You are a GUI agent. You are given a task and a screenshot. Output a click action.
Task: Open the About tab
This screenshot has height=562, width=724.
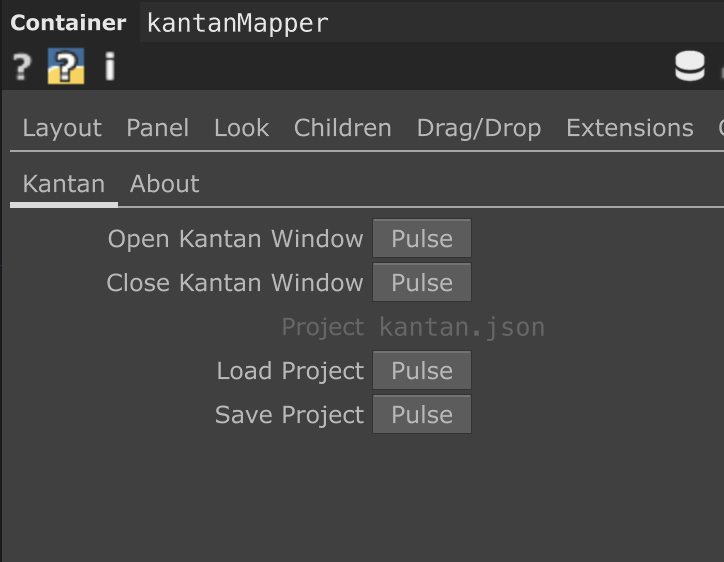pos(164,184)
